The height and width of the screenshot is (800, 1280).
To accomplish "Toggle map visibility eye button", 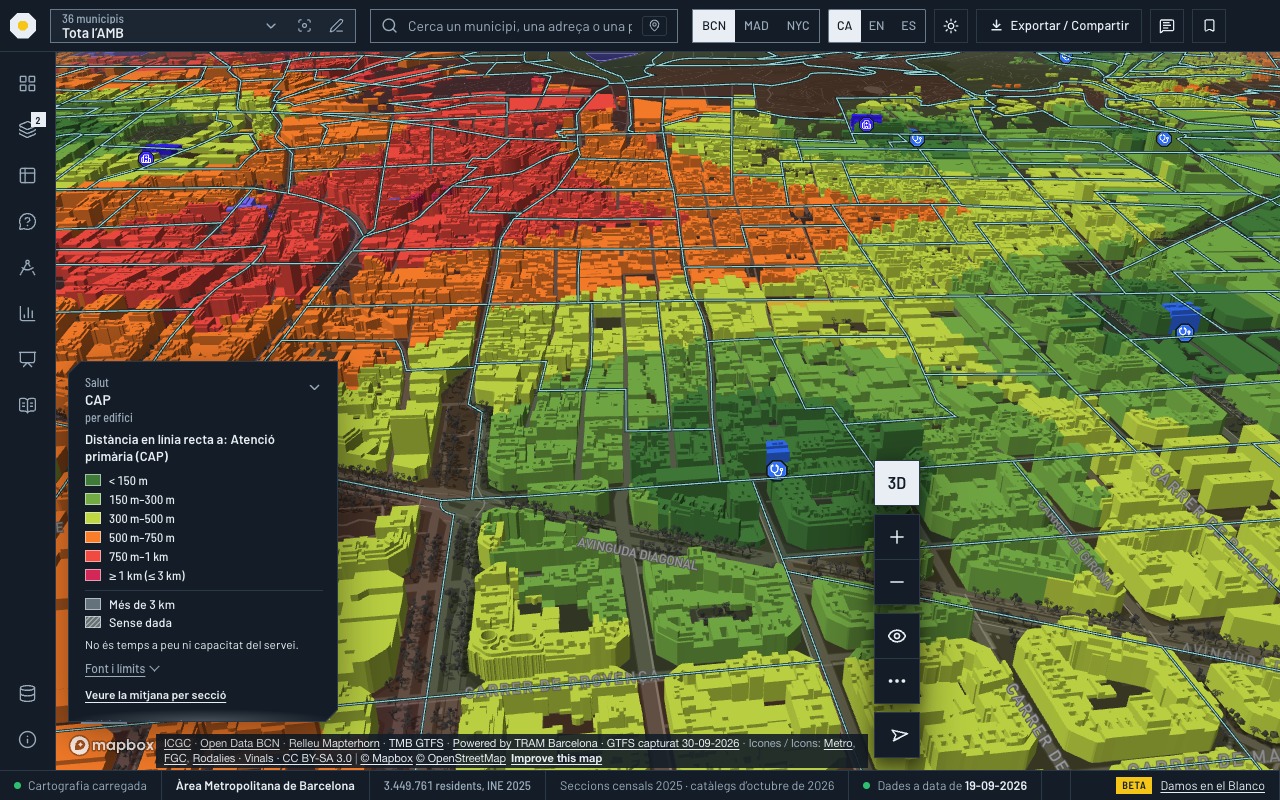I will click(897, 636).
